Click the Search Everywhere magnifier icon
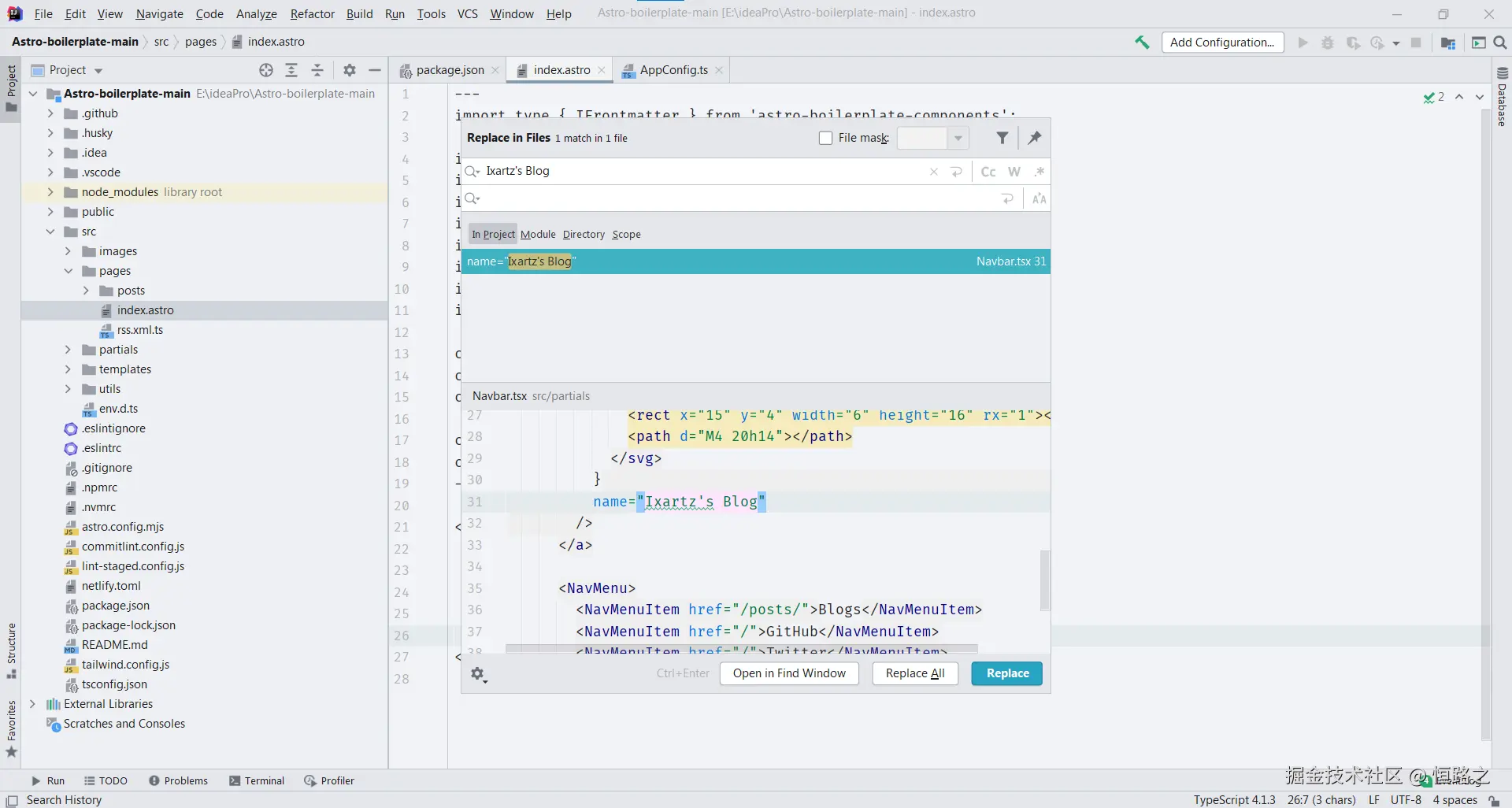Screen dimensions: 1512x808 pos(1500,43)
